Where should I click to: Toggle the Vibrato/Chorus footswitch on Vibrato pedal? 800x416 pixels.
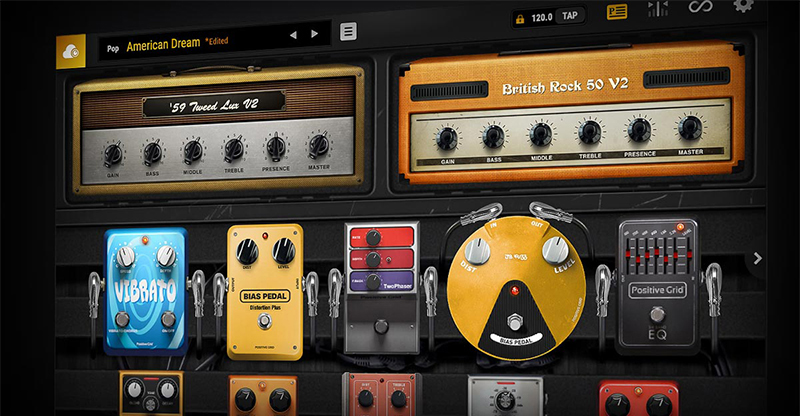(x=122, y=320)
